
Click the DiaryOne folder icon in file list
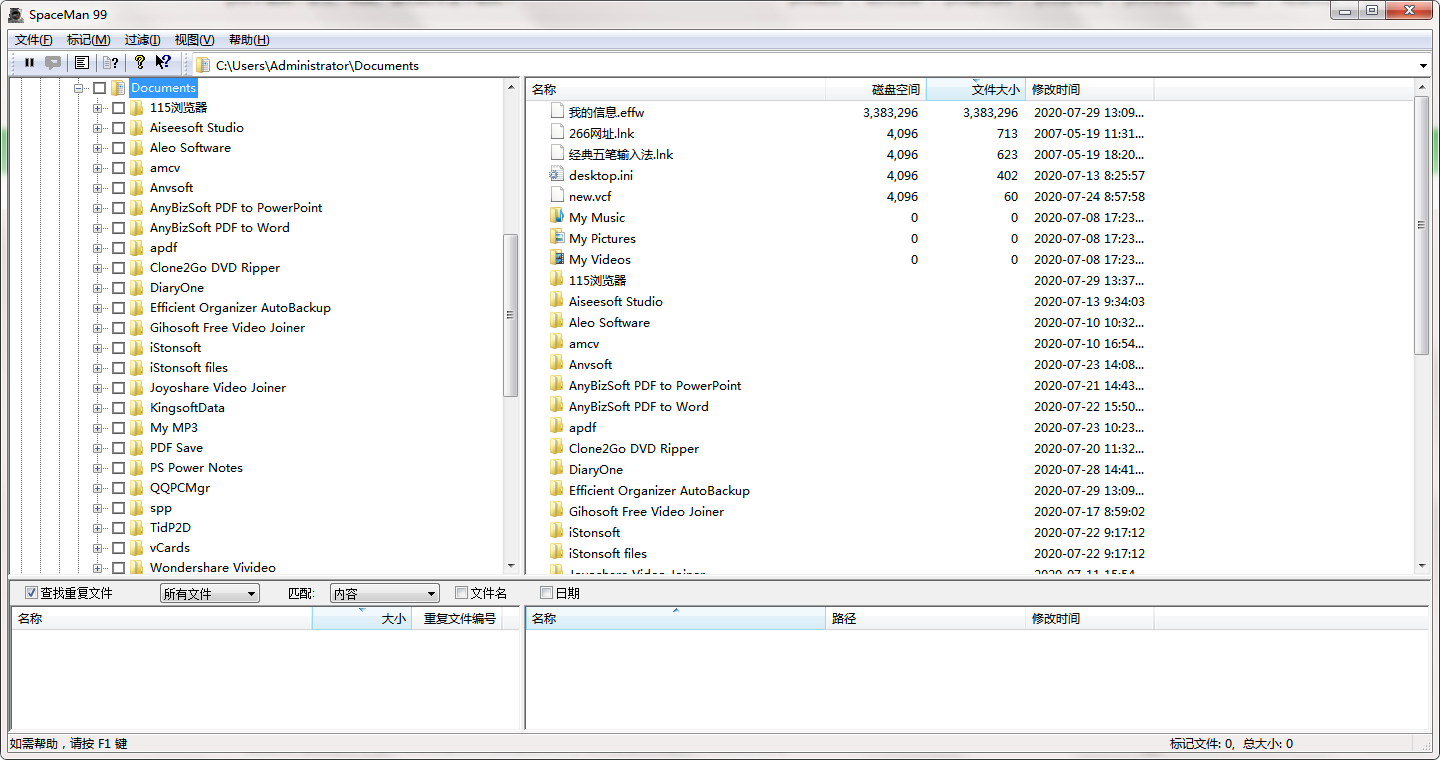pyautogui.click(x=557, y=469)
